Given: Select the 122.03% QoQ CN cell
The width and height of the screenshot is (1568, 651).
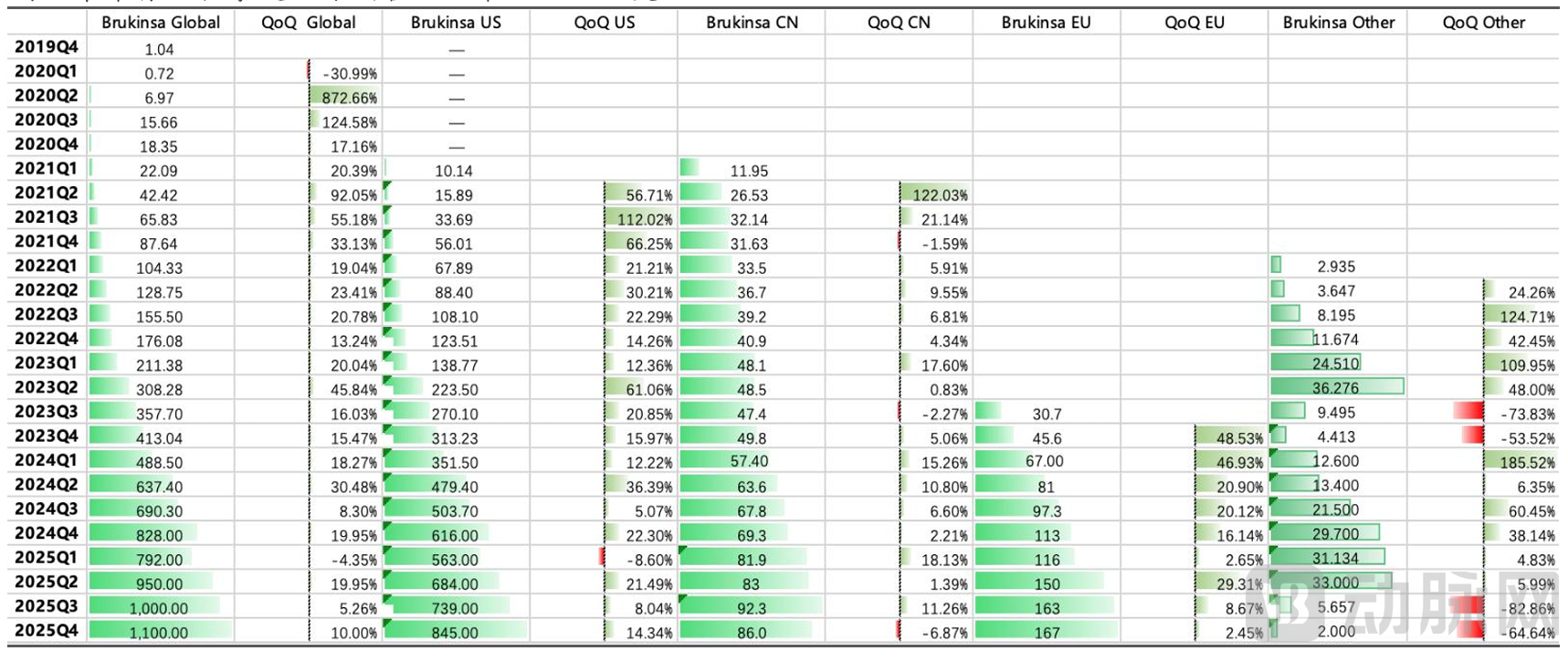Looking at the screenshot, I should click(x=939, y=194).
